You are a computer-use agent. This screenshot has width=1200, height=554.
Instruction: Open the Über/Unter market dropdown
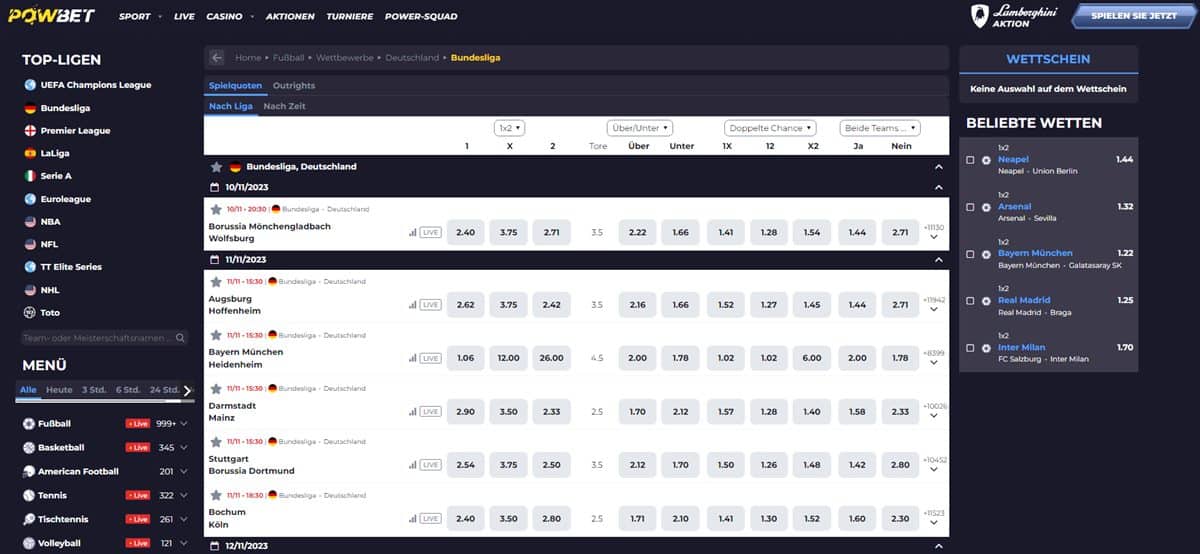(639, 128)
